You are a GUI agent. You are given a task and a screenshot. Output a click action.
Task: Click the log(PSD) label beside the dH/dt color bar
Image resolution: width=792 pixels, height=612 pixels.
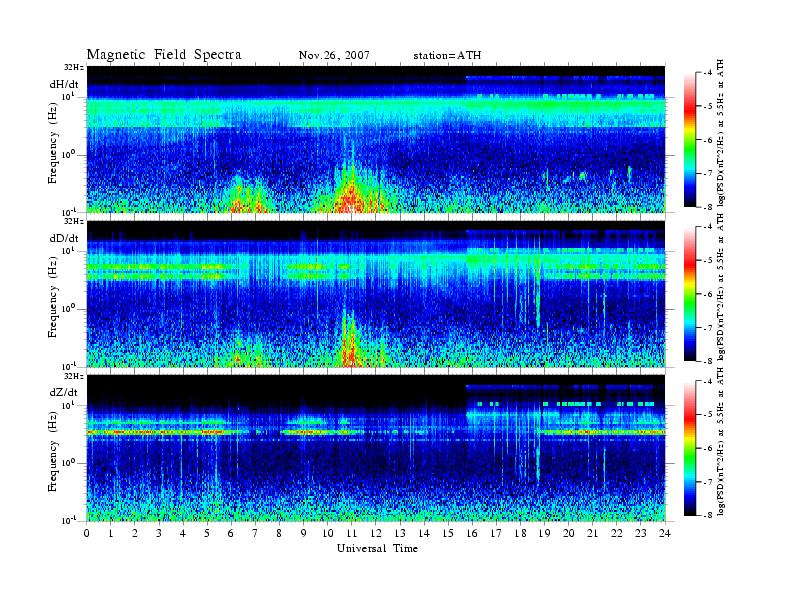click(721, 133)
